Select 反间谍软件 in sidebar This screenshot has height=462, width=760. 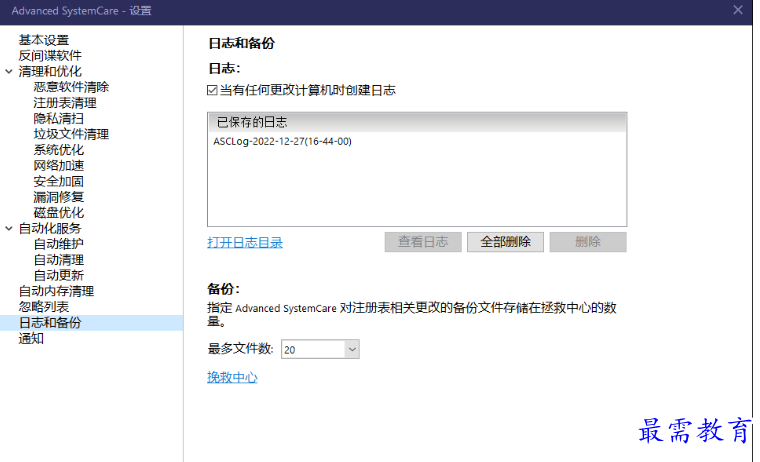[x=50, y=56]
